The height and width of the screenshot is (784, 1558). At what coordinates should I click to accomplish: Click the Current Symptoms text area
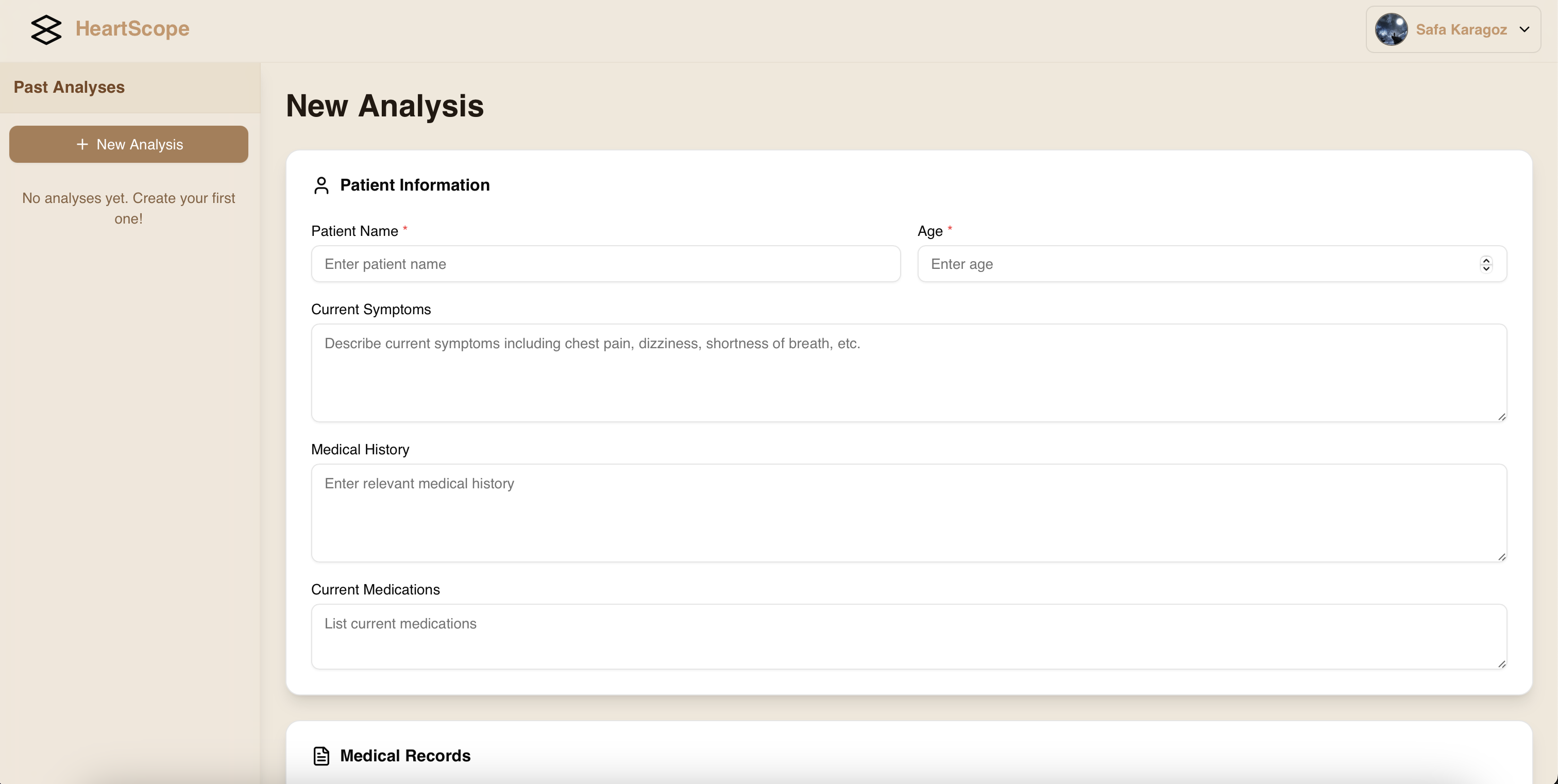(x=907, y=373)
